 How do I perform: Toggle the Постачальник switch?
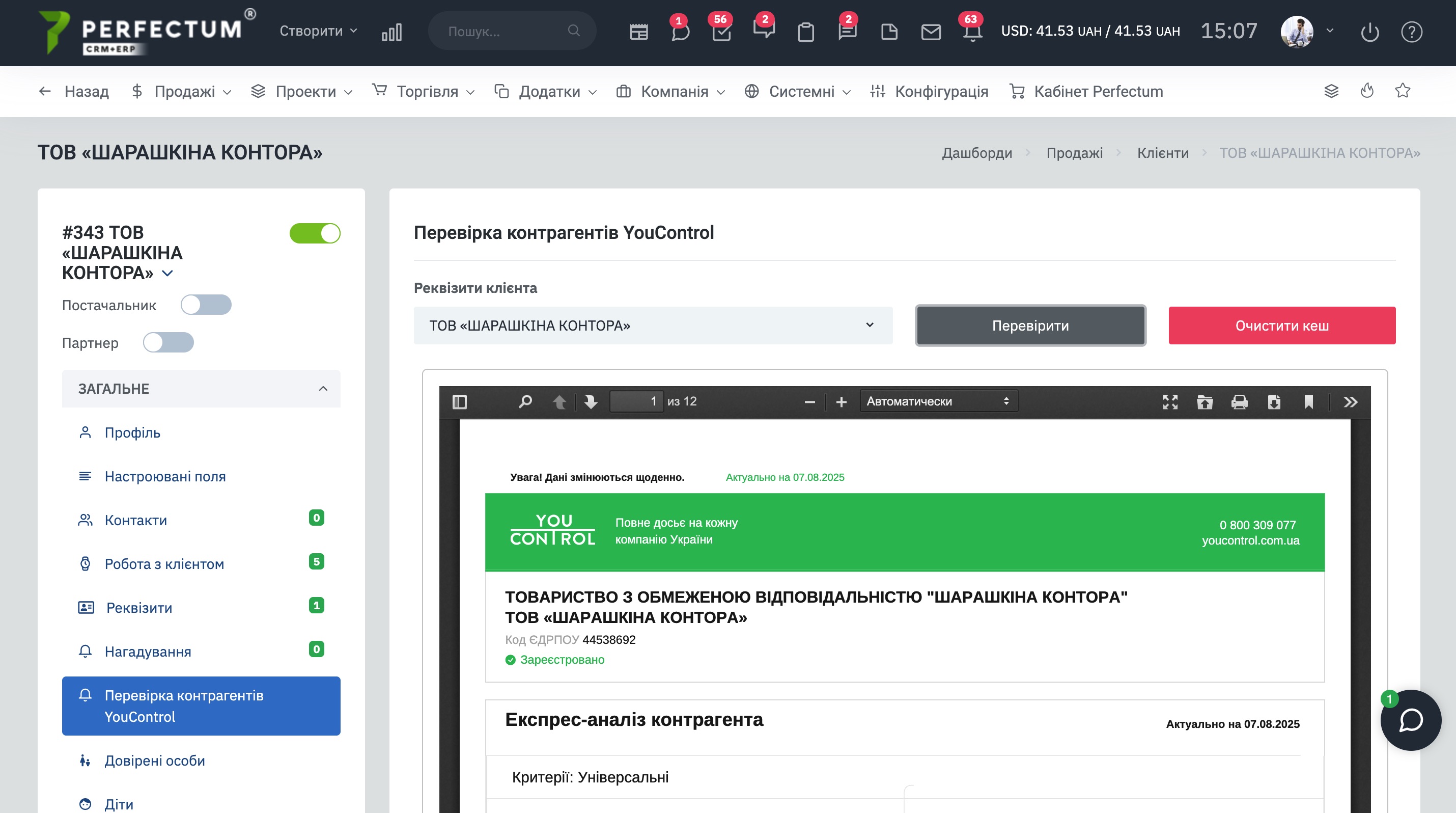click(206, 305)
